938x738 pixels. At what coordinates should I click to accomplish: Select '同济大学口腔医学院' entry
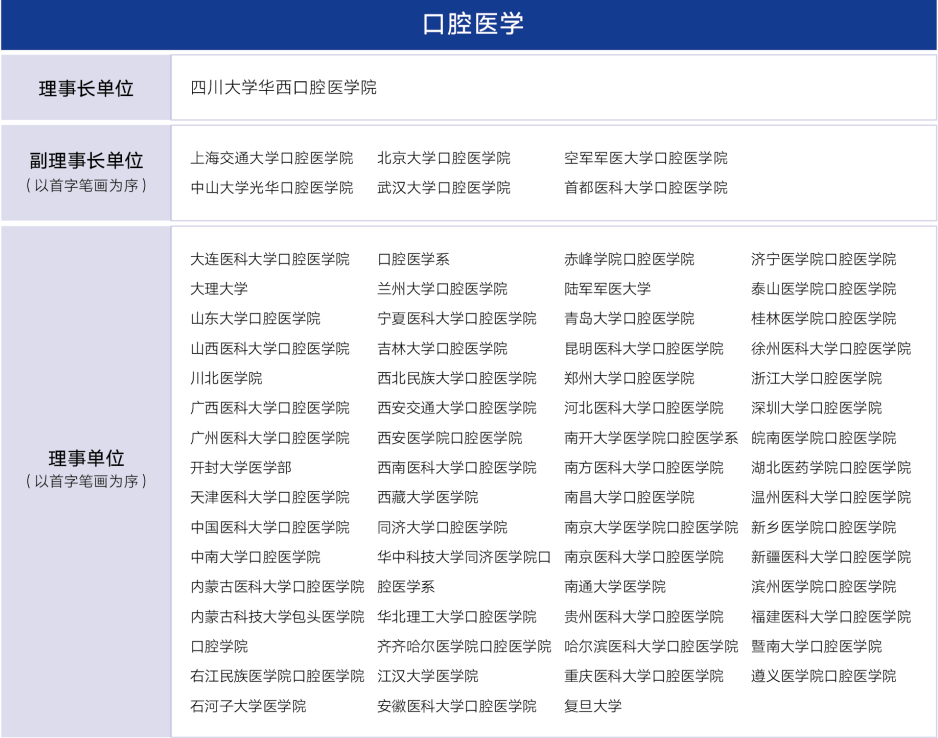tap(442, 527)
